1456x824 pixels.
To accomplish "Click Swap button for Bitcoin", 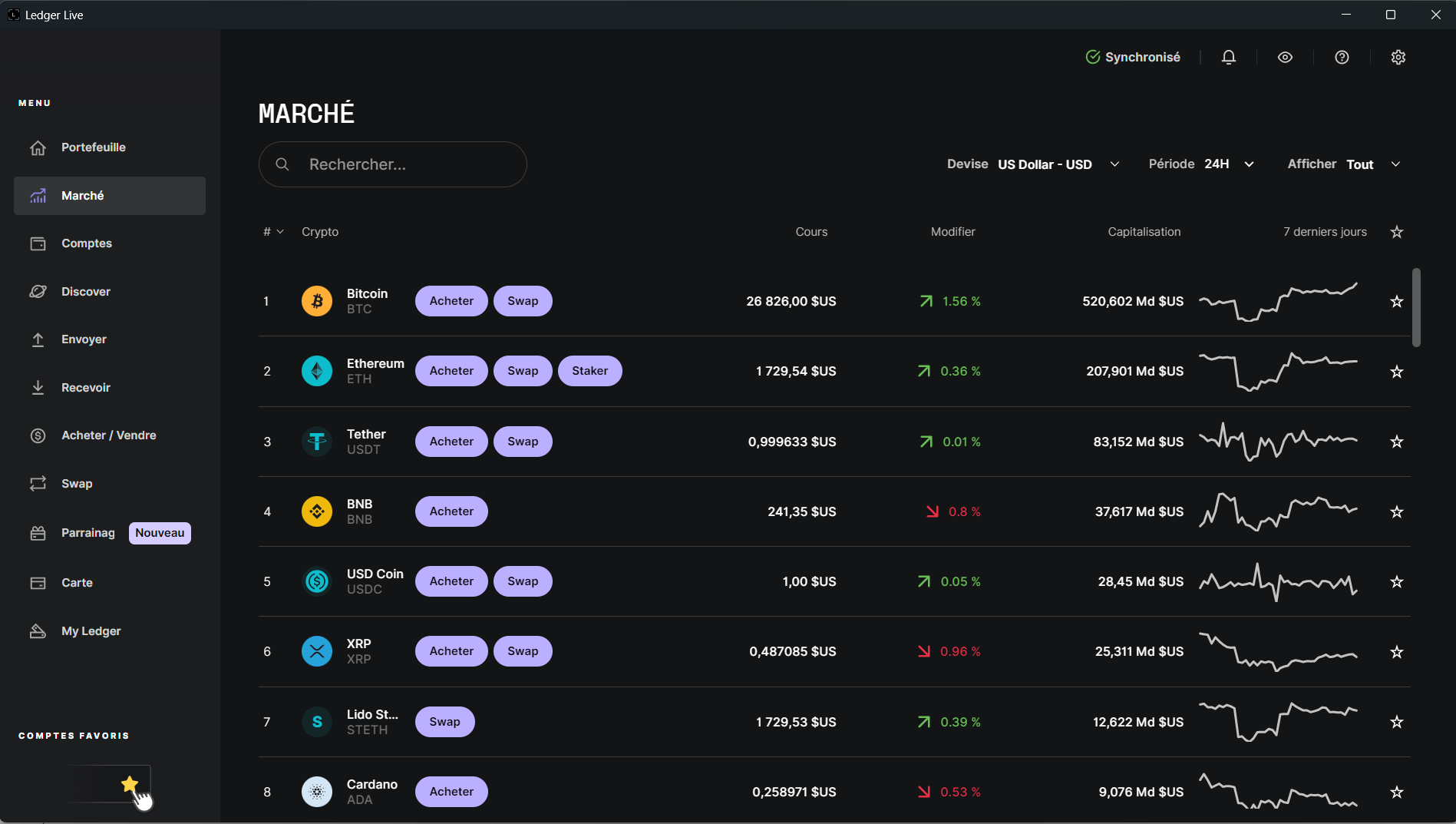I will click(x=523, y=301).
